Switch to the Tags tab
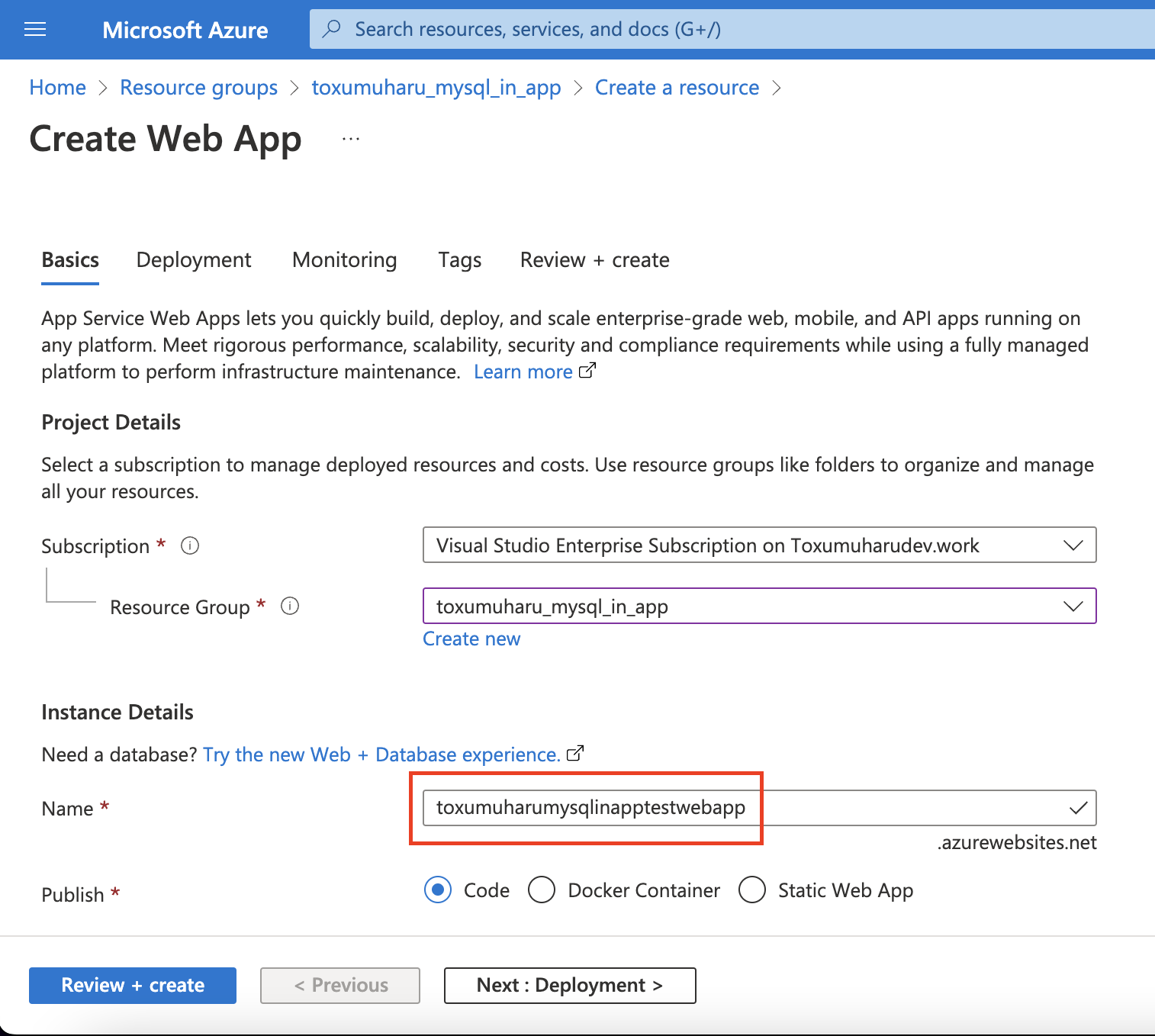The image size is (1155, 1036). 459,259
